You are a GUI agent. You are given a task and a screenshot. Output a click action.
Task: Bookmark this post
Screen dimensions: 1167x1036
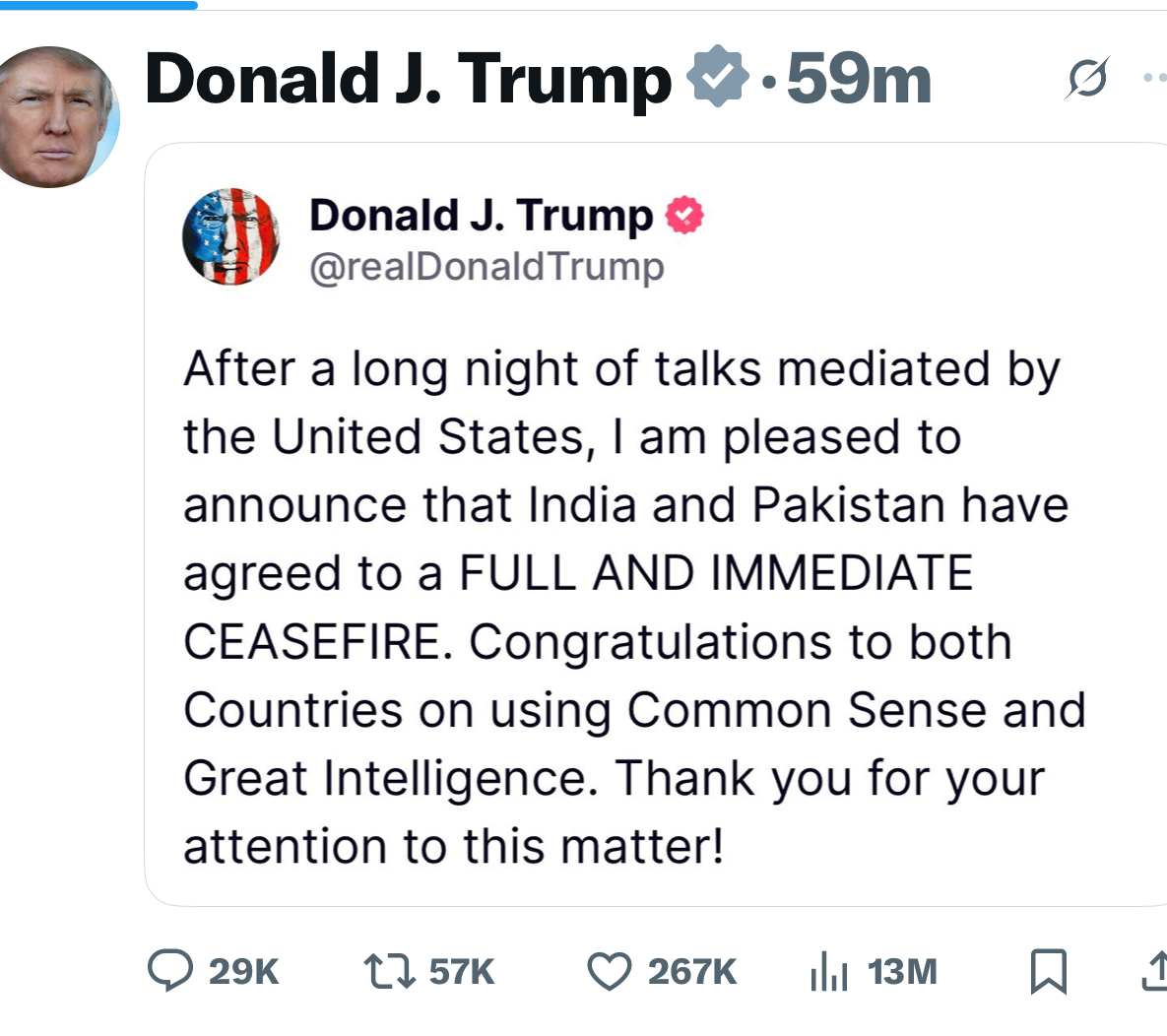coord(1048,972)
